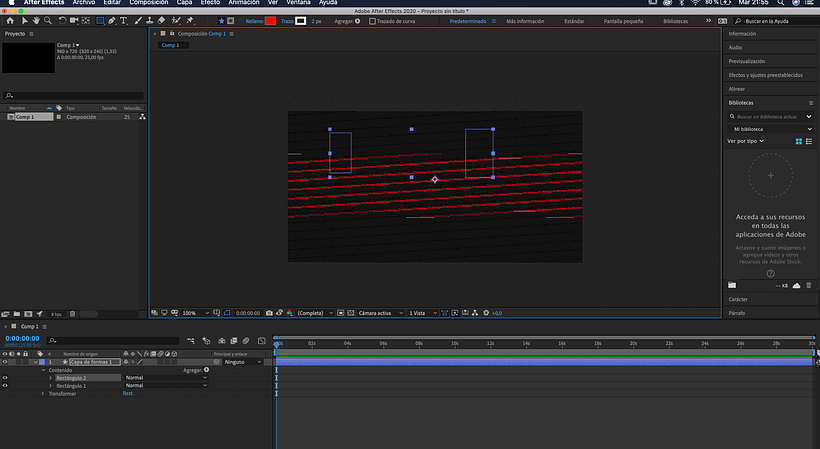
Task: Open Rectángulo 2 Normal blend mode dropdown
Action: [x=166, y=377]
